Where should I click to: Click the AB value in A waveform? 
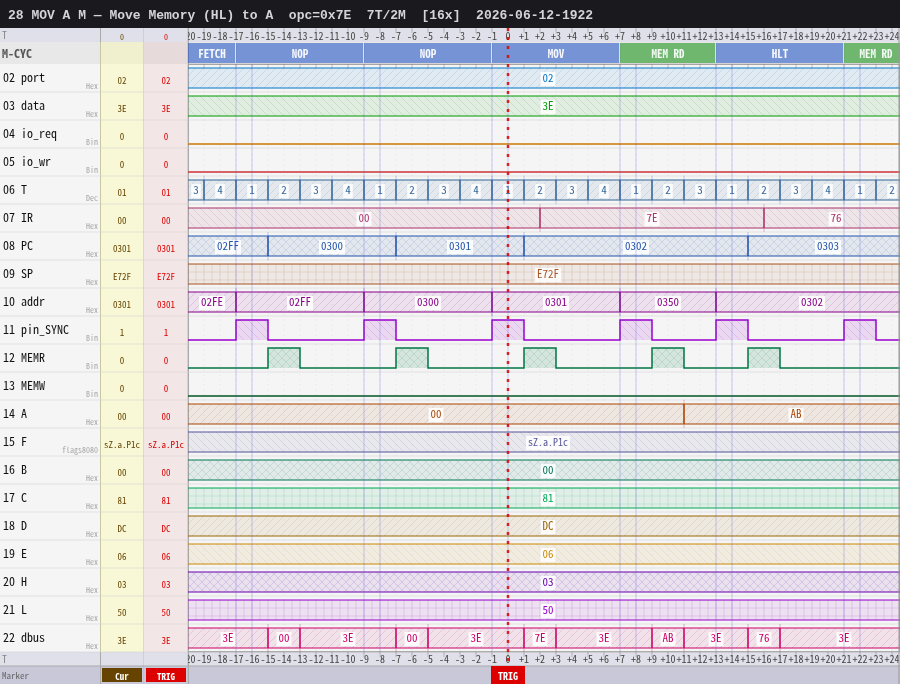click(x=796, y=414)
